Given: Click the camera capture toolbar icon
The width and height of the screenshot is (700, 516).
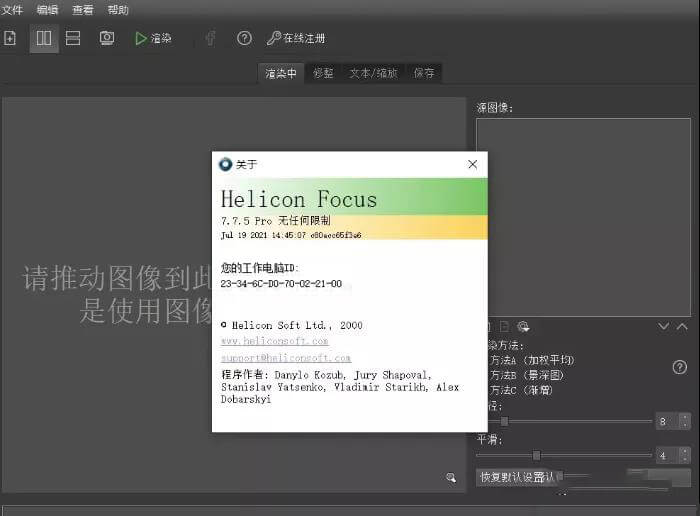Looking at the screenshot, I should 107,38.
